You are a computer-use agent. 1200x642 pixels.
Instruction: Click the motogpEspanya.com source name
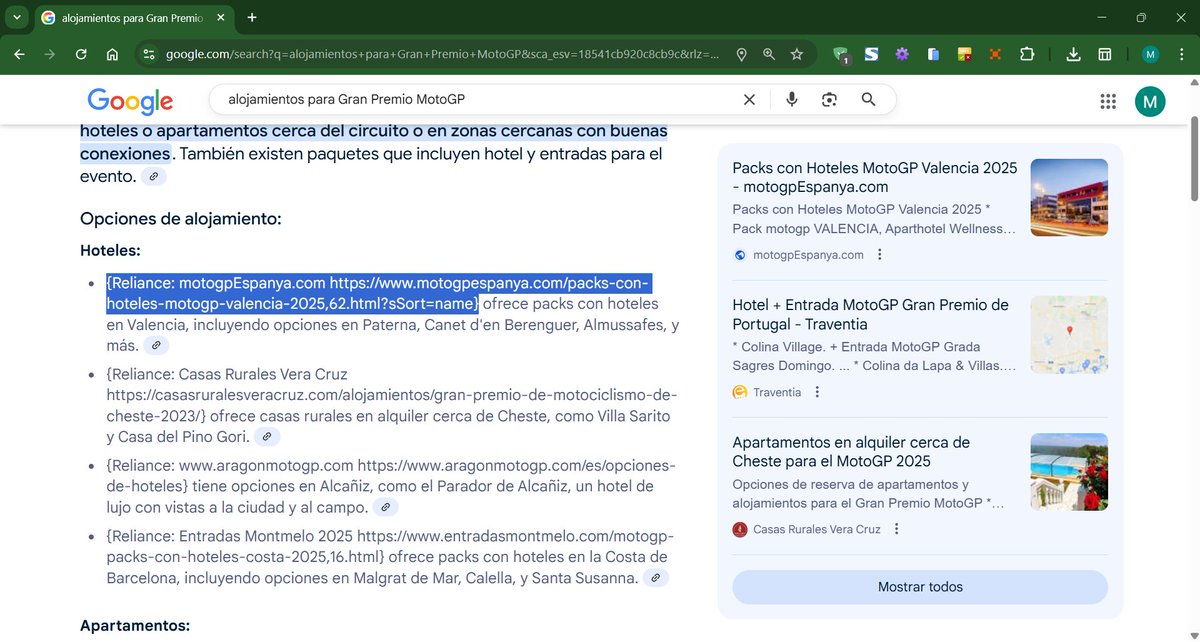pos(808,255)
